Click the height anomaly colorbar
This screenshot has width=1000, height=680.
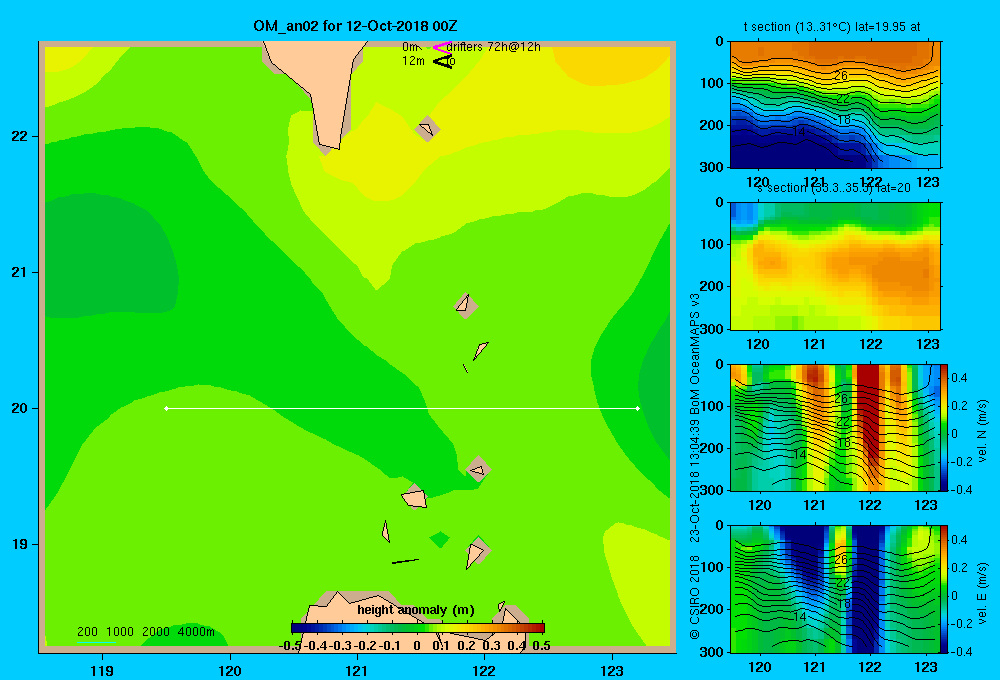click(x=418, y=628)
